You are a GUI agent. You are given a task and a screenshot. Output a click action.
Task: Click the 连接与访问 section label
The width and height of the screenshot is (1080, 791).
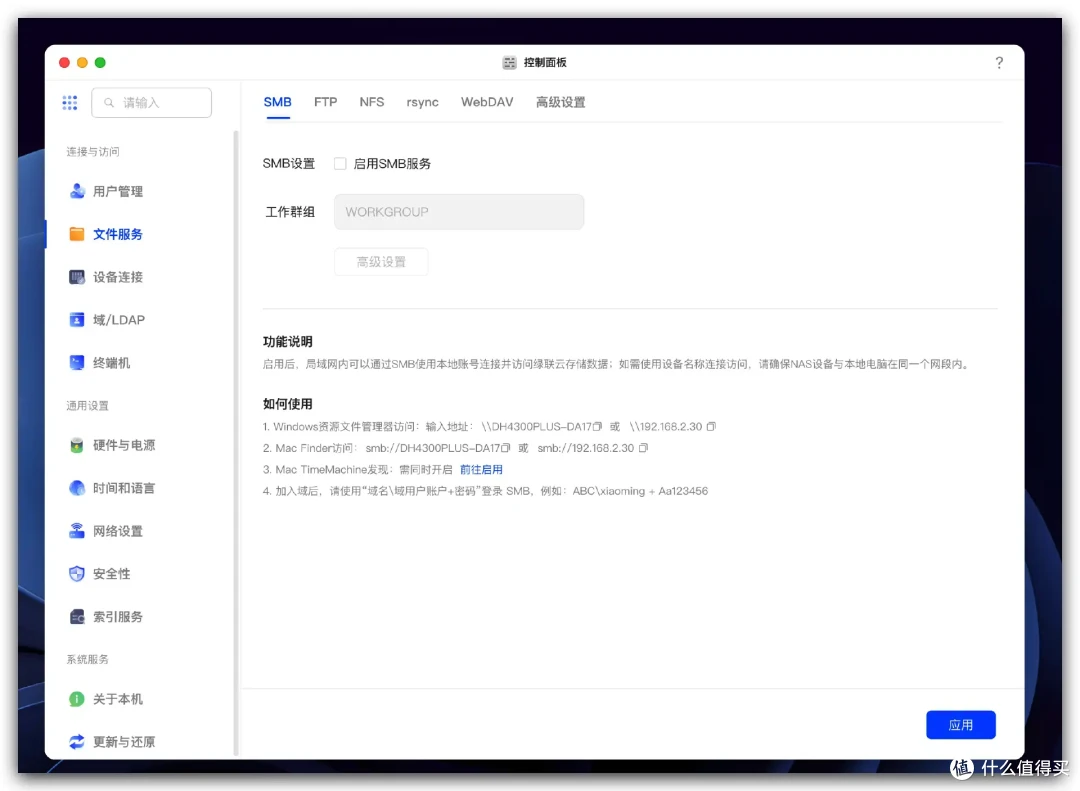pos(92,152)
